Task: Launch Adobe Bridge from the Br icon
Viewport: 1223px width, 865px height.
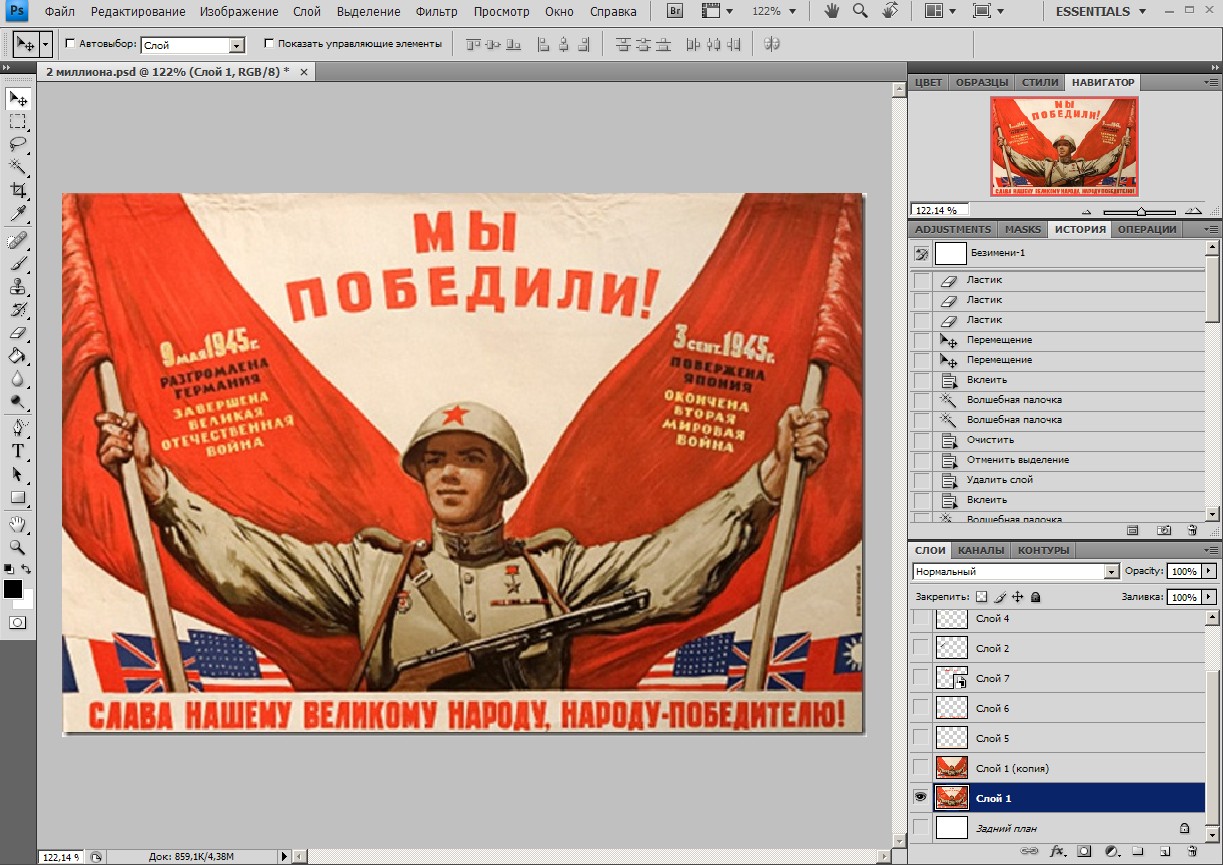Action: coord(675,12)
